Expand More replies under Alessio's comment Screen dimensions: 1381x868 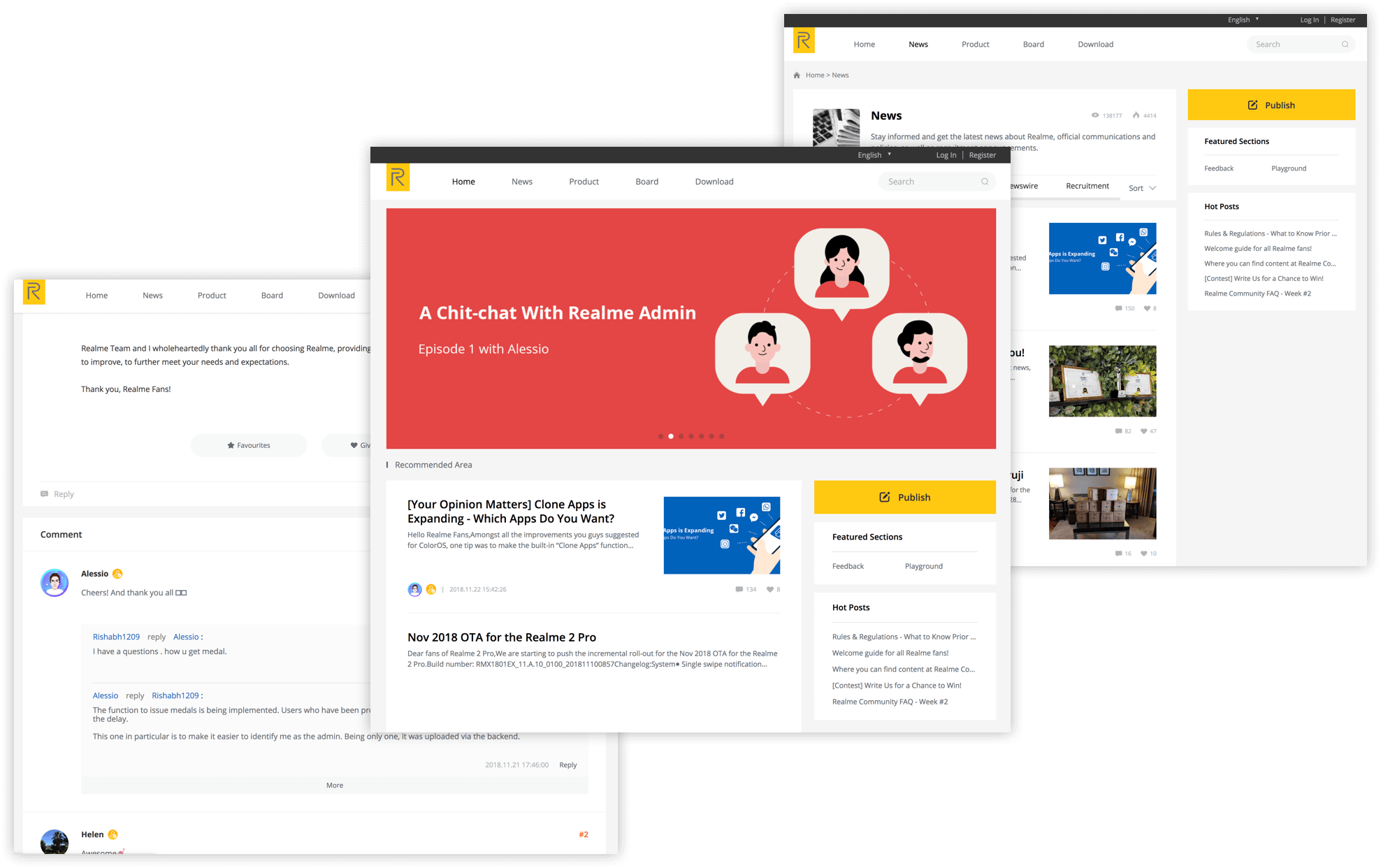coord(334,786)
